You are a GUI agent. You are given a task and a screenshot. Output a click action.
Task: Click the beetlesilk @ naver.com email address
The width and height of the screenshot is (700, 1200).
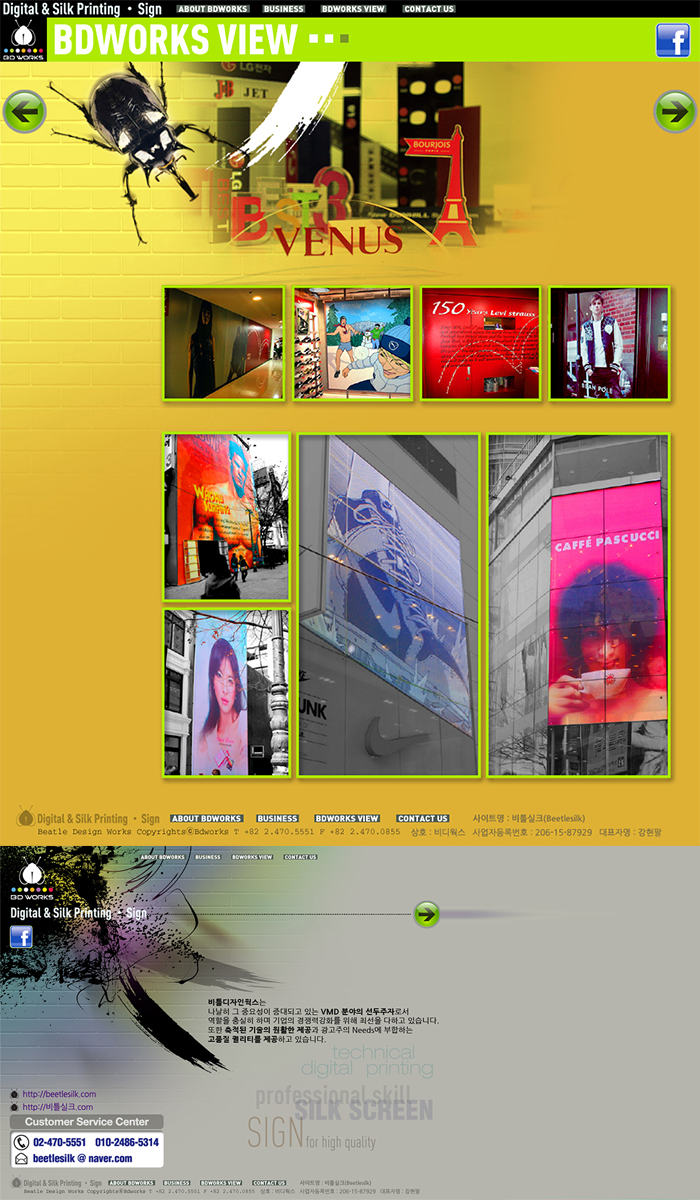tap(82, 1158)
